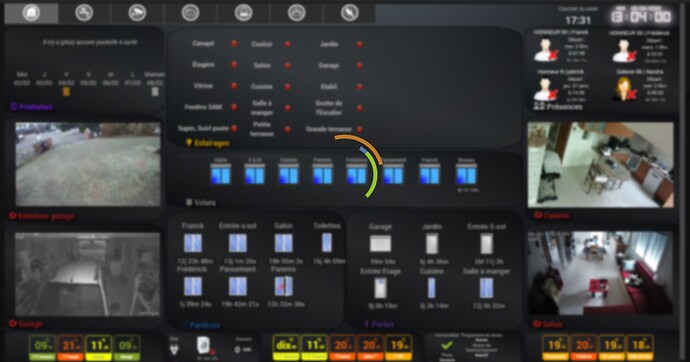
Task: Click the Franck window icon in Fenêtres
Action: coord(193,243)
